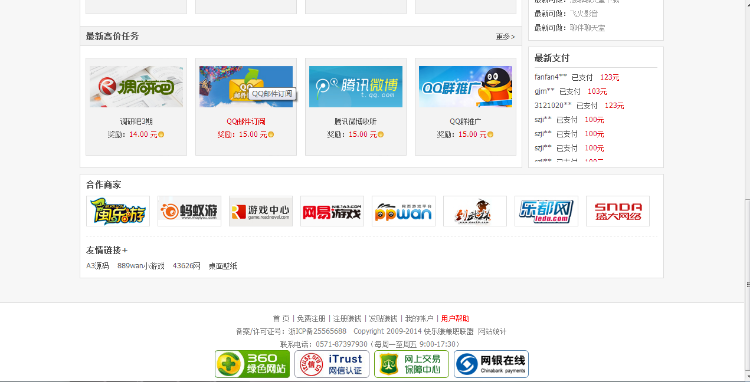Click the QQ群推广 title text link
750x382 pixels.
click(x=465, y=122)
